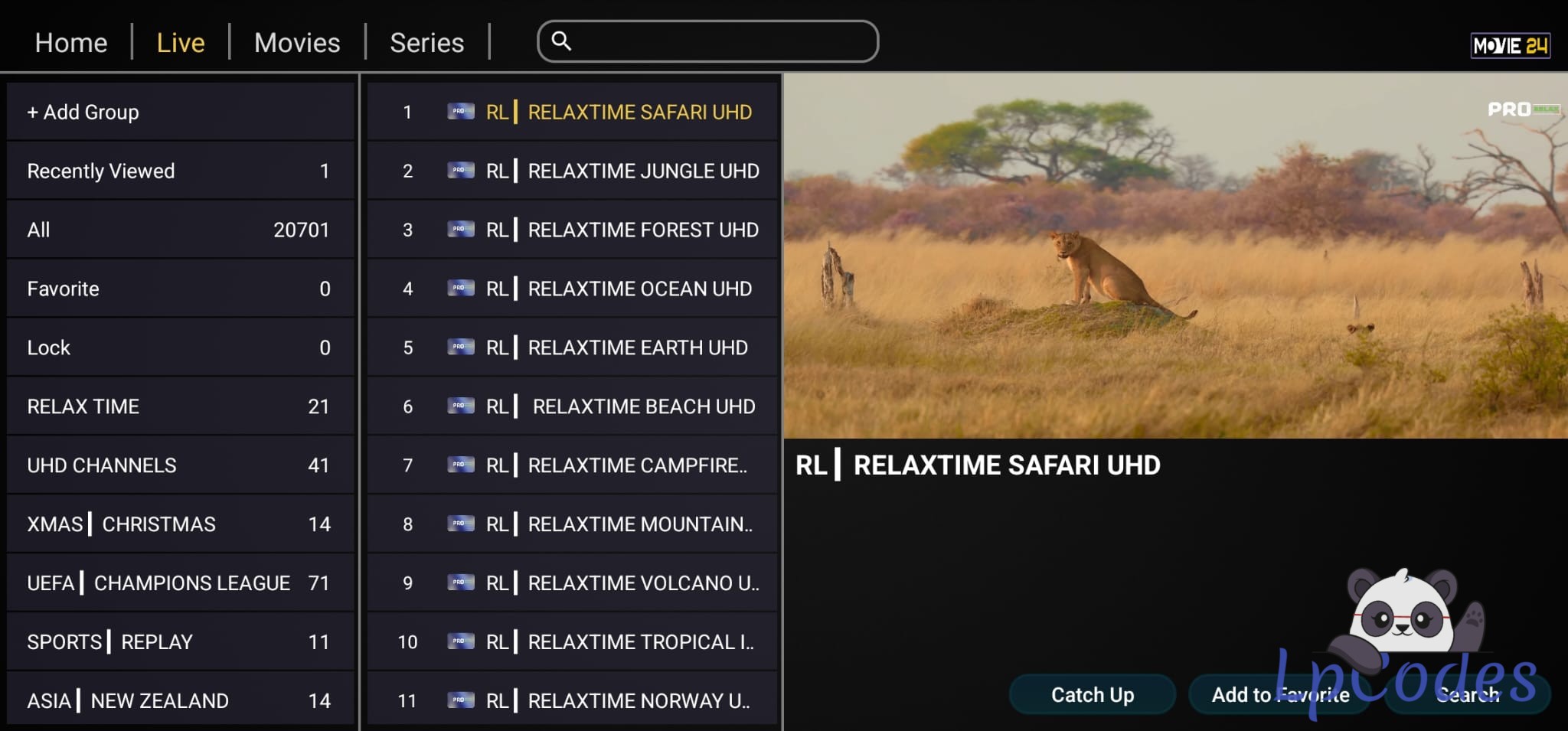The image size is (1568, 731).
Task: Click the search magnifier icon
Action: (561, 41)
